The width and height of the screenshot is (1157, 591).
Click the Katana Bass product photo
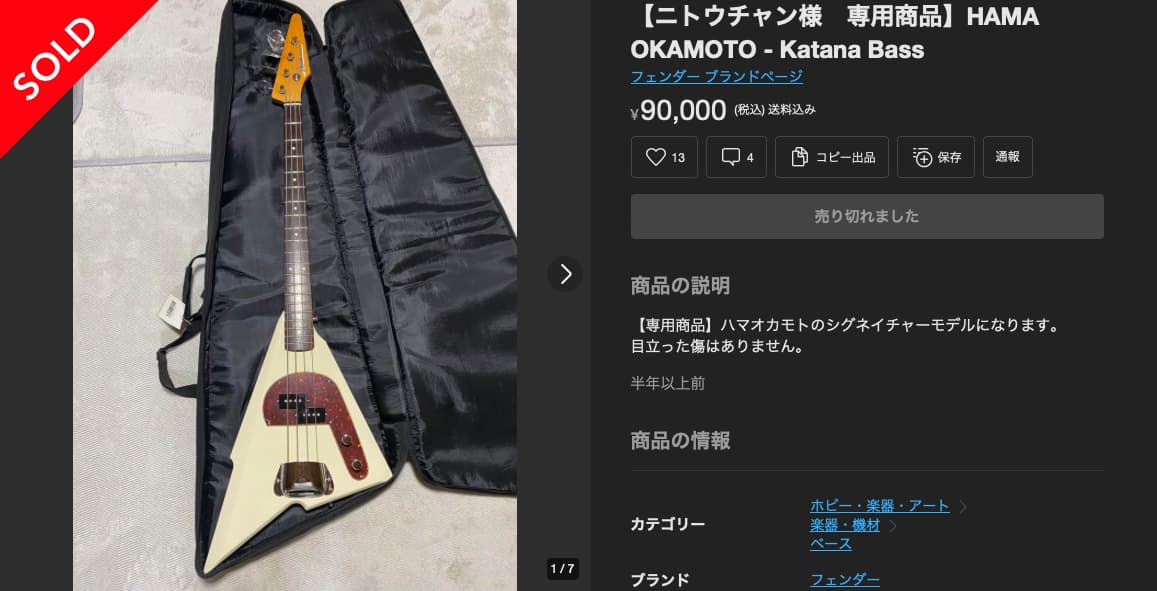[x=295, y=295]
